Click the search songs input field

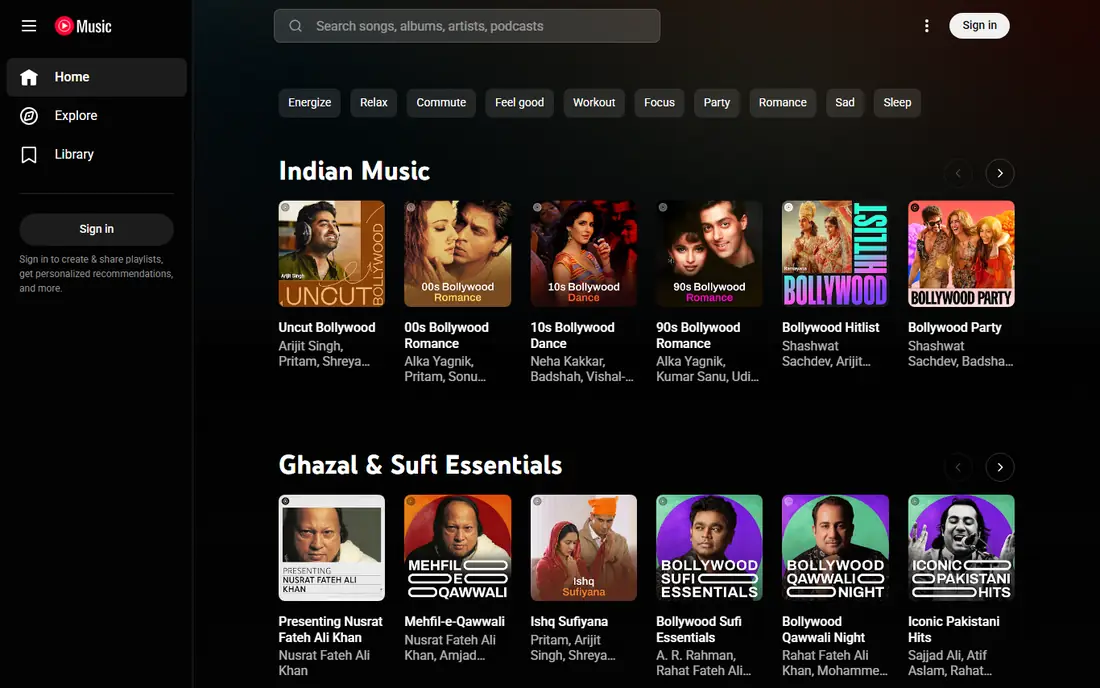pyautogui.click(x=467, y=26)
